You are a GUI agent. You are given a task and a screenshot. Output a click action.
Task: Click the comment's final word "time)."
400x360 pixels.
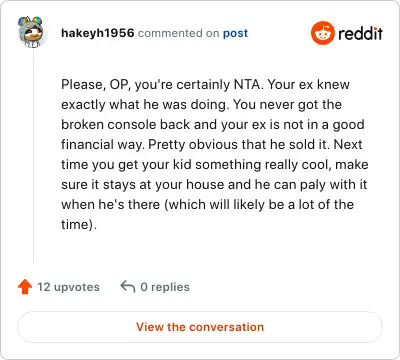pos(79,224)
